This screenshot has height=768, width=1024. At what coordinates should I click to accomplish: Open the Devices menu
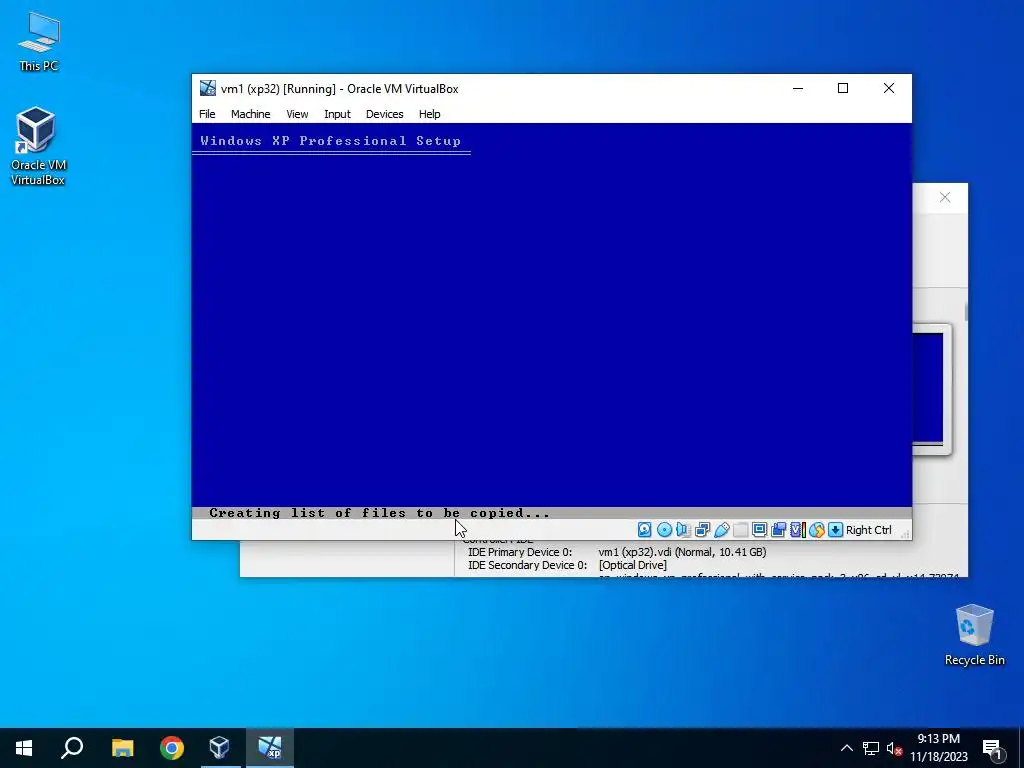(x=384, y=114)
